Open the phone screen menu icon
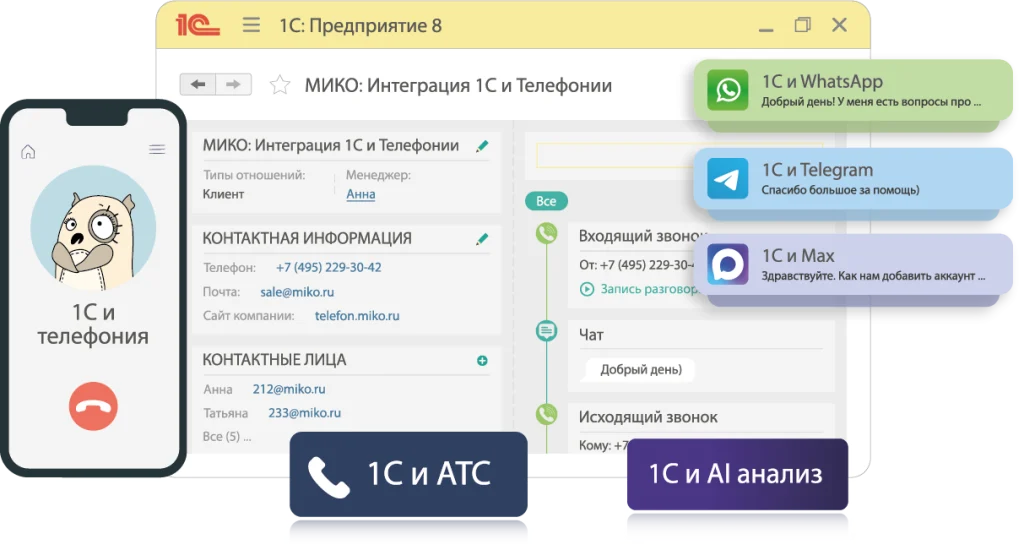The width and height of the screenshot is (1024, 550). tap(157, 150)
